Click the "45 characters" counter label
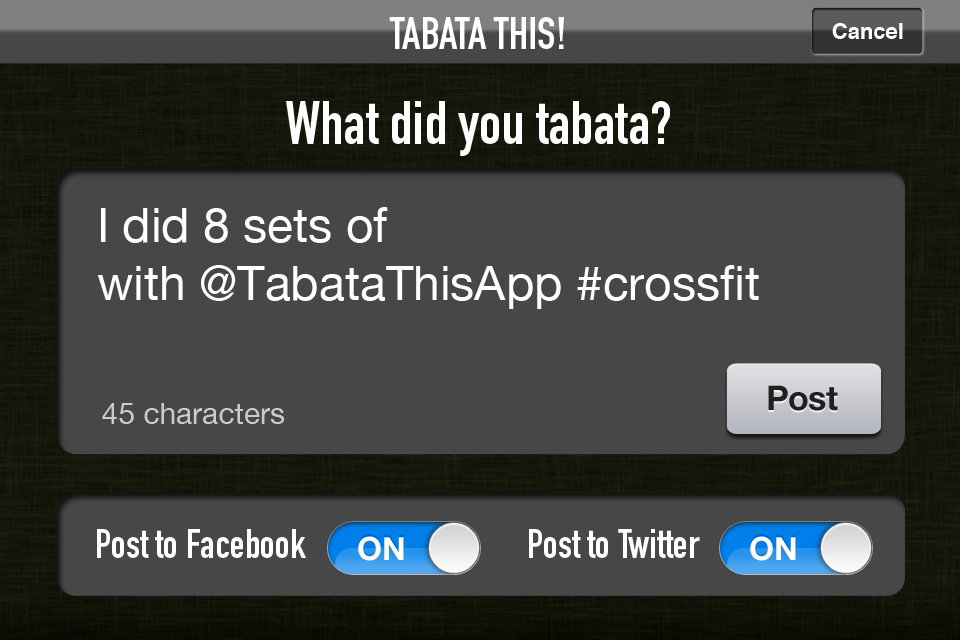 [x=193, y=414]
